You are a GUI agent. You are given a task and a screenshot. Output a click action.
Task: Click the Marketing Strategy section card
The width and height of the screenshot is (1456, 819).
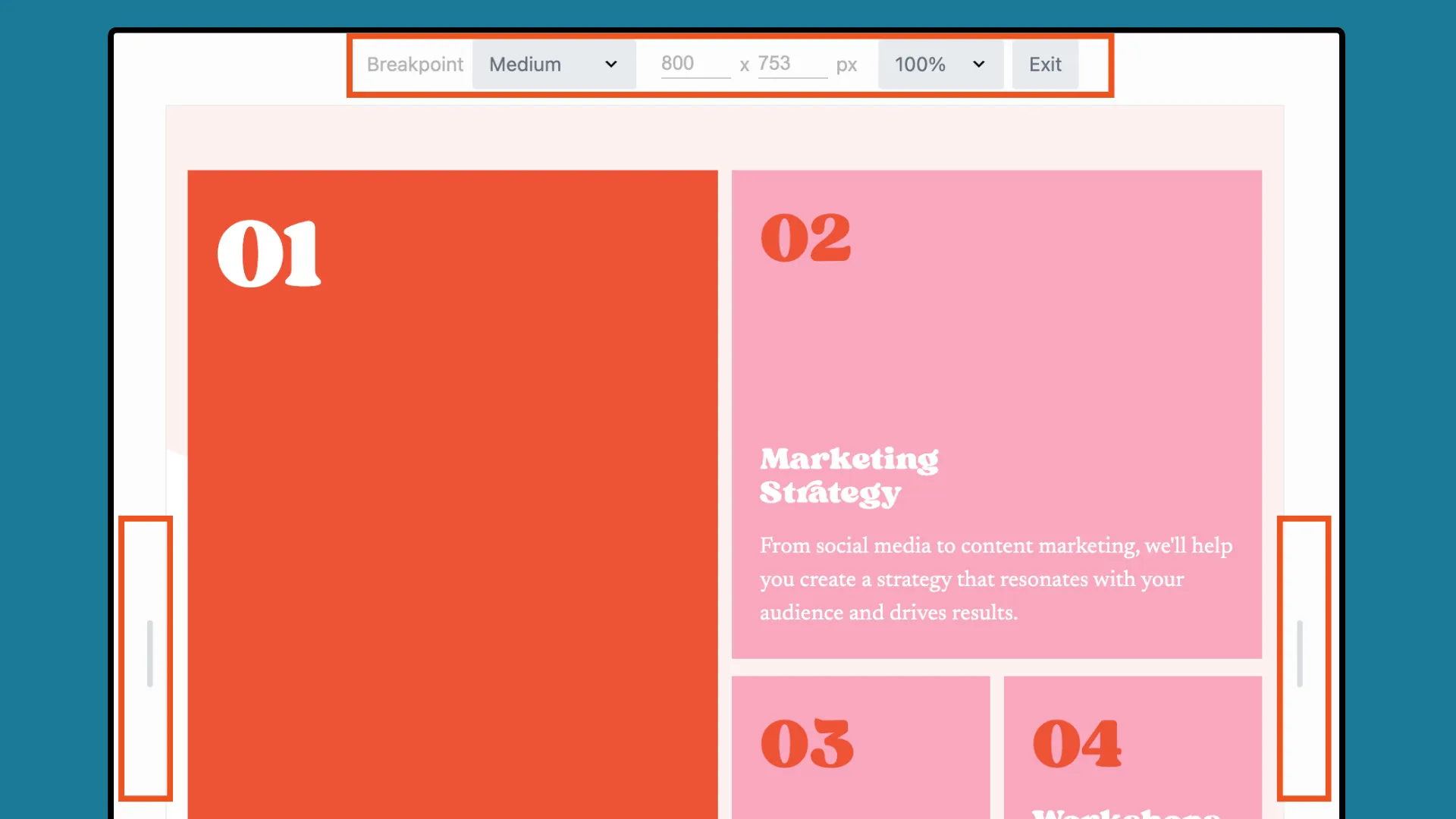tap(997, 414)
